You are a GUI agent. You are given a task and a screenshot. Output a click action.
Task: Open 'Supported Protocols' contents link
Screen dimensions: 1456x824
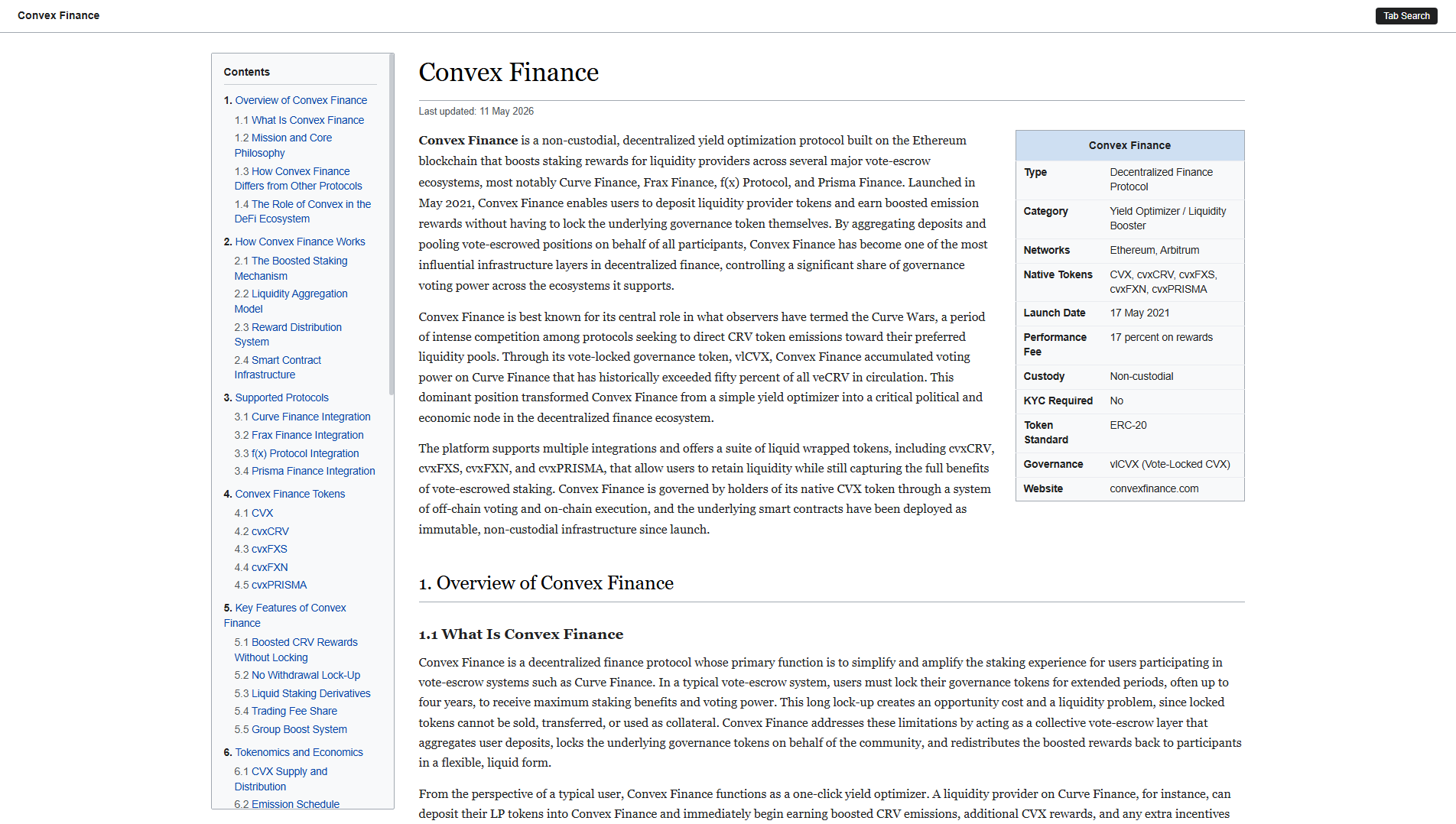pos(281,397)
